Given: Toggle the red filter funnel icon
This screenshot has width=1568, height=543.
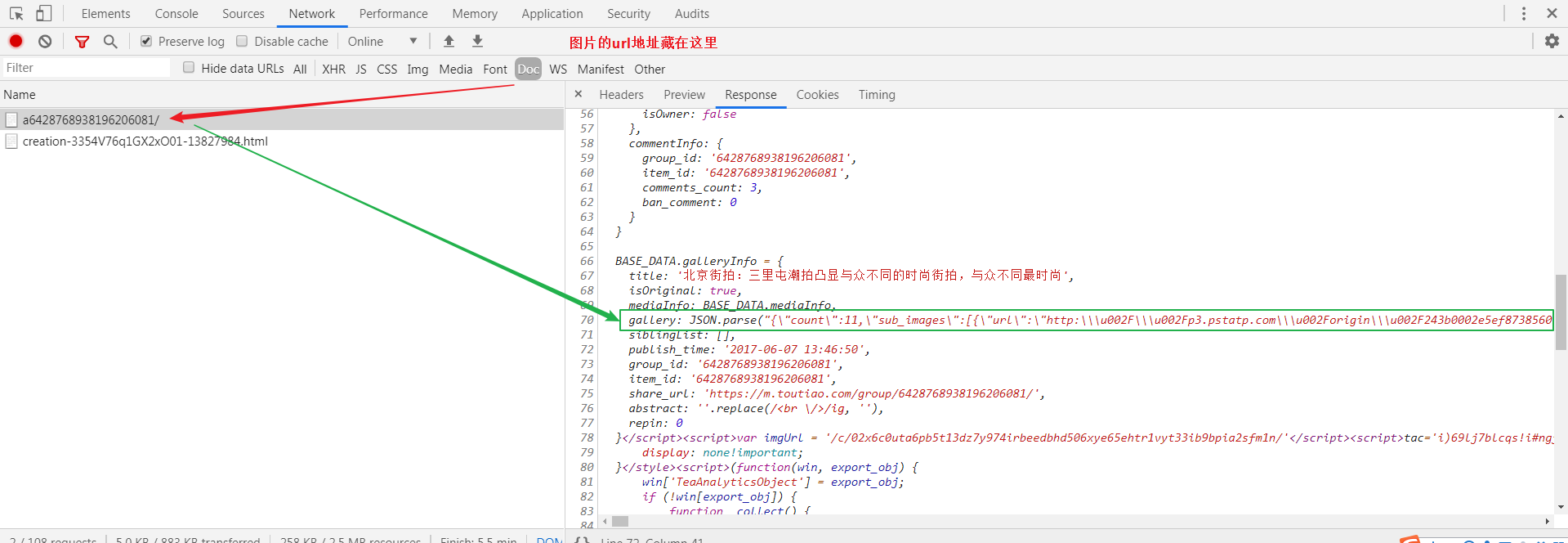Looking at the screenshot, I should click(82, 42).
